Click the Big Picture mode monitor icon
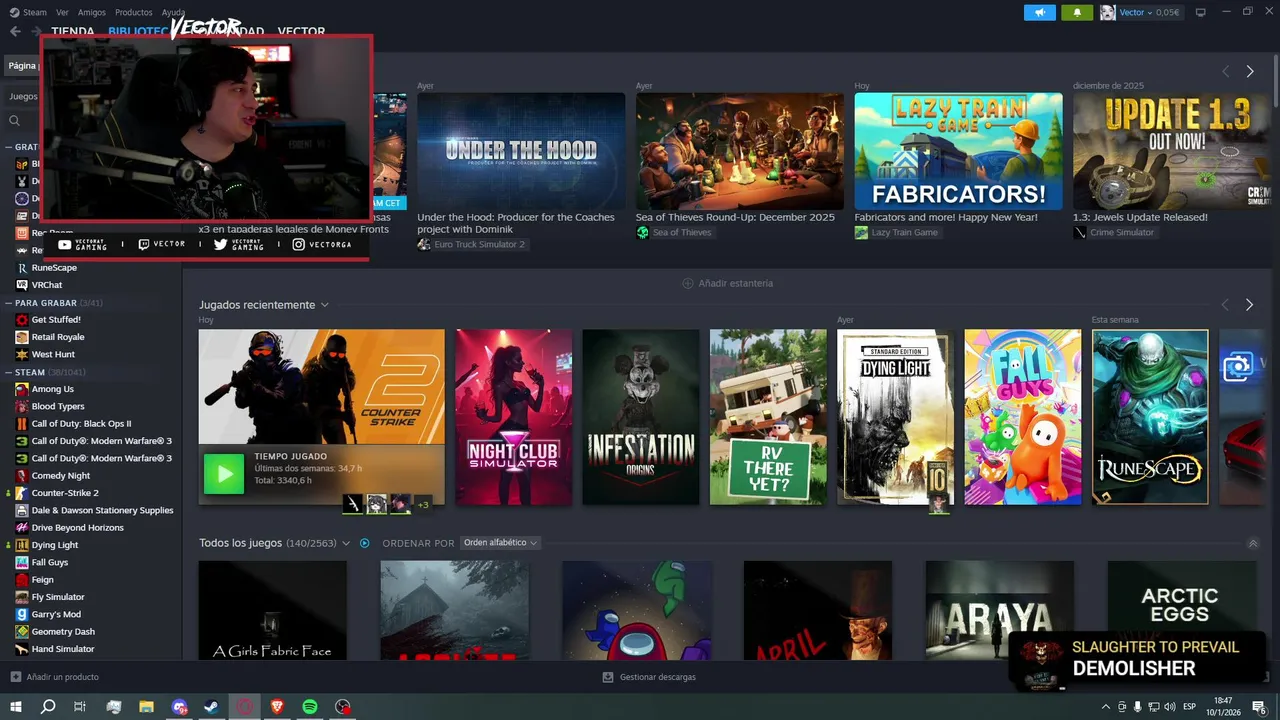The width and height of the screenshot is (1280, 720). pos(1200,13)
